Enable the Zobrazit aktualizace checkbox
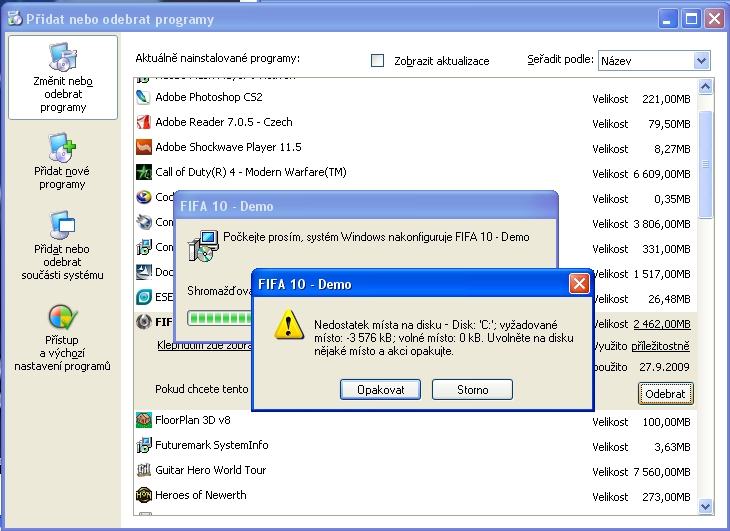The width and height of the screenshot is (730, 531). (377, 60)
